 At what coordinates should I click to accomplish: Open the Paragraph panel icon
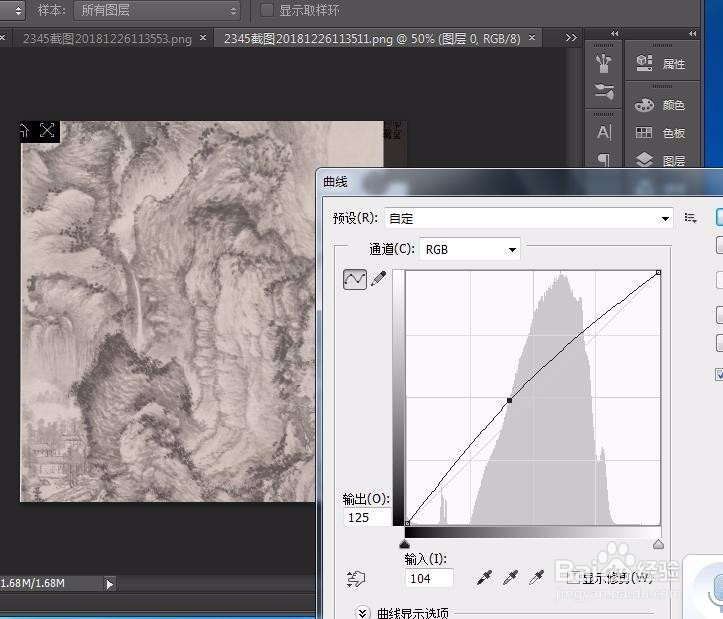tap(604, 160)
